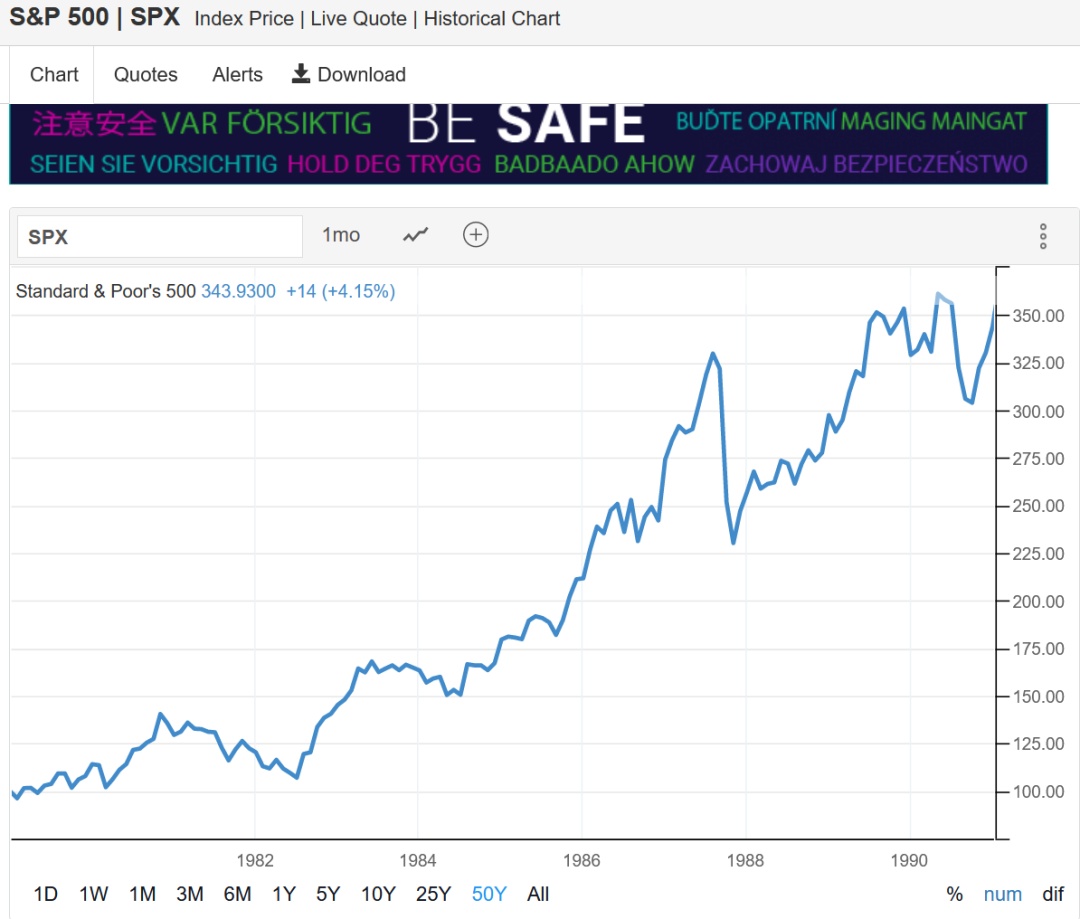Select the Chart tab

[54, 75]
